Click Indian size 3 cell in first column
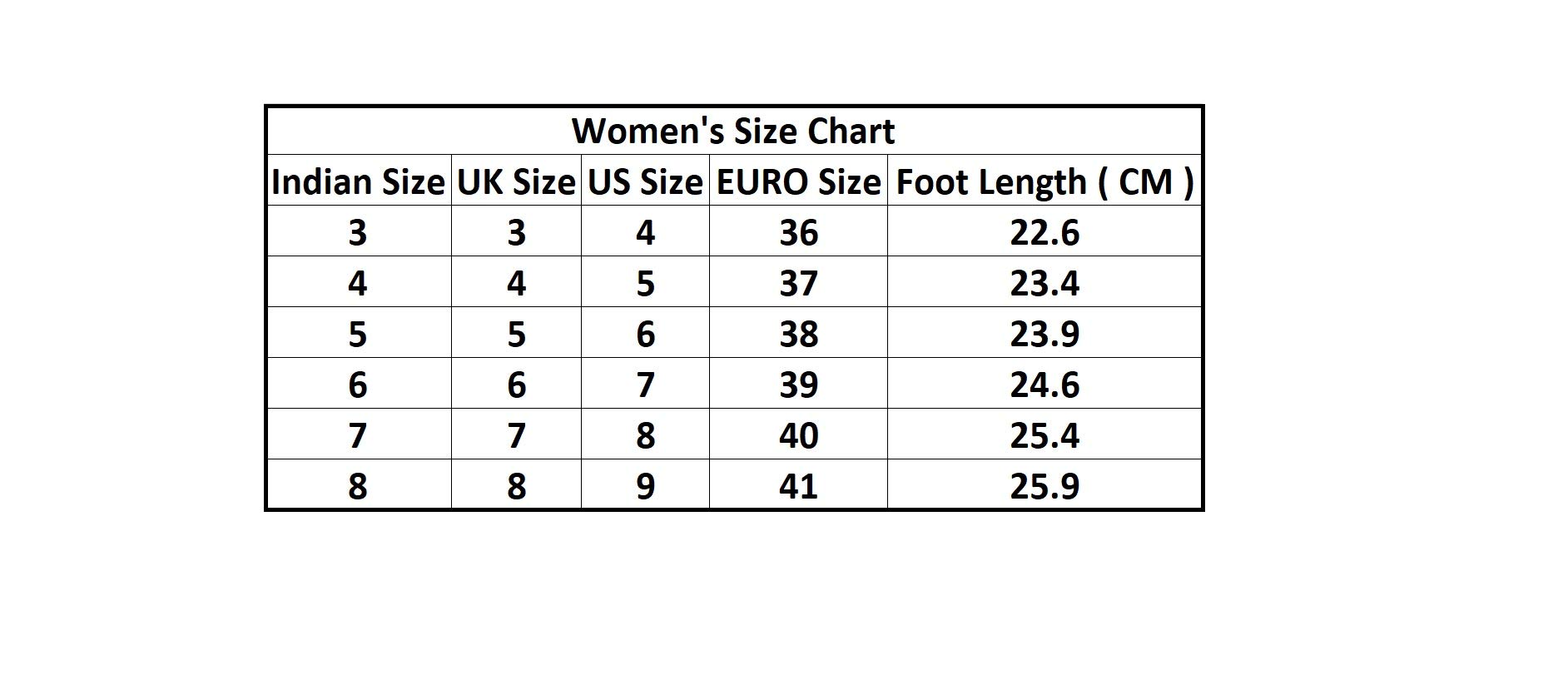 point(358,232)
